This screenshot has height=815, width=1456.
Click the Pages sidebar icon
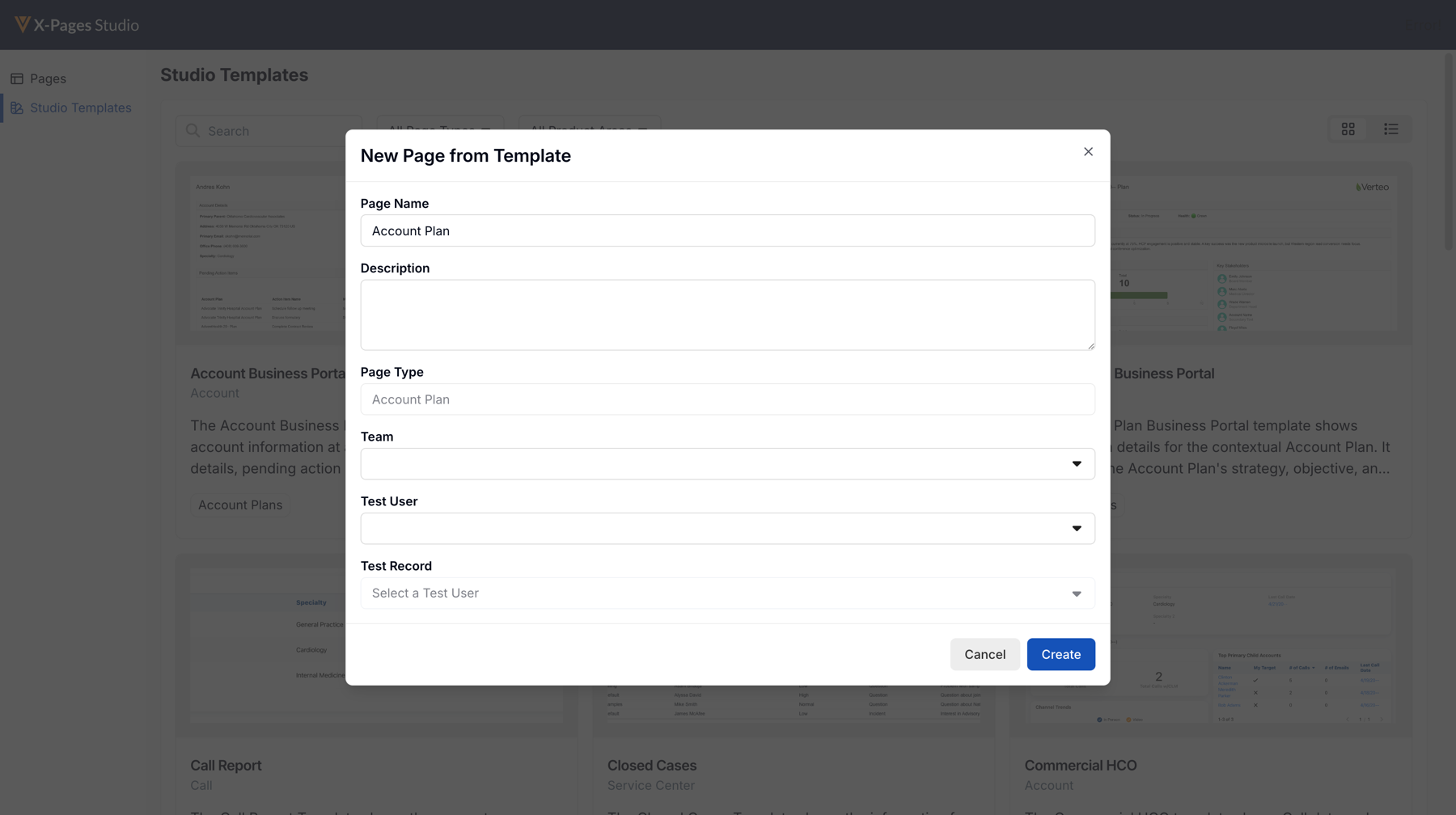point(17,78)
